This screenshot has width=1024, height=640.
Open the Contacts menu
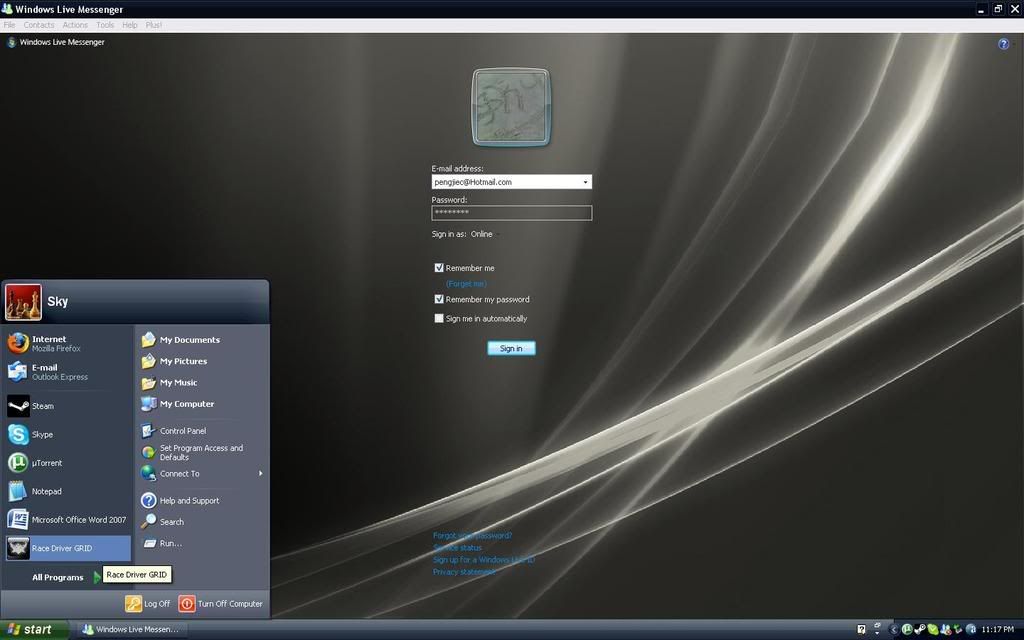click(39, 25)
